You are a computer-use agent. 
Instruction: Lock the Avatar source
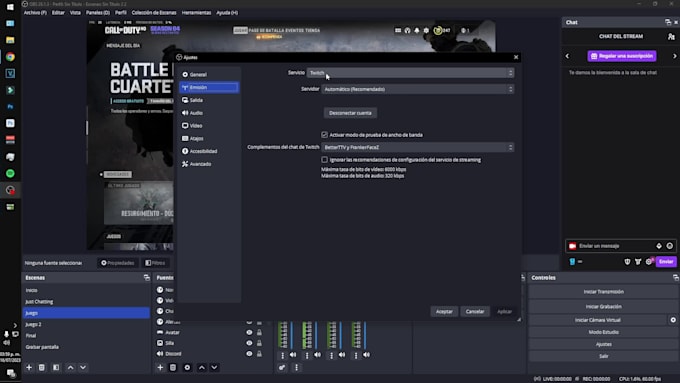pyautogui.click(x=259, y=332)
